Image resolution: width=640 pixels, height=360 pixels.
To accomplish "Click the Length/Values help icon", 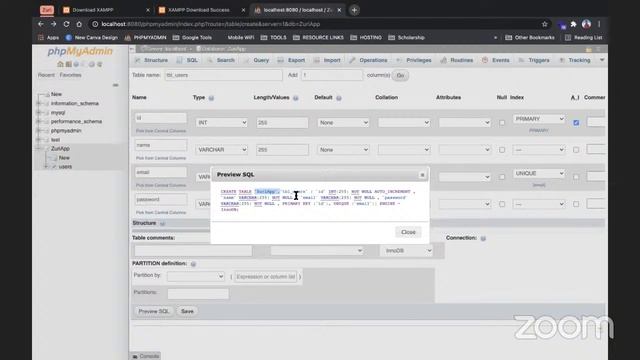I will 296,98.
